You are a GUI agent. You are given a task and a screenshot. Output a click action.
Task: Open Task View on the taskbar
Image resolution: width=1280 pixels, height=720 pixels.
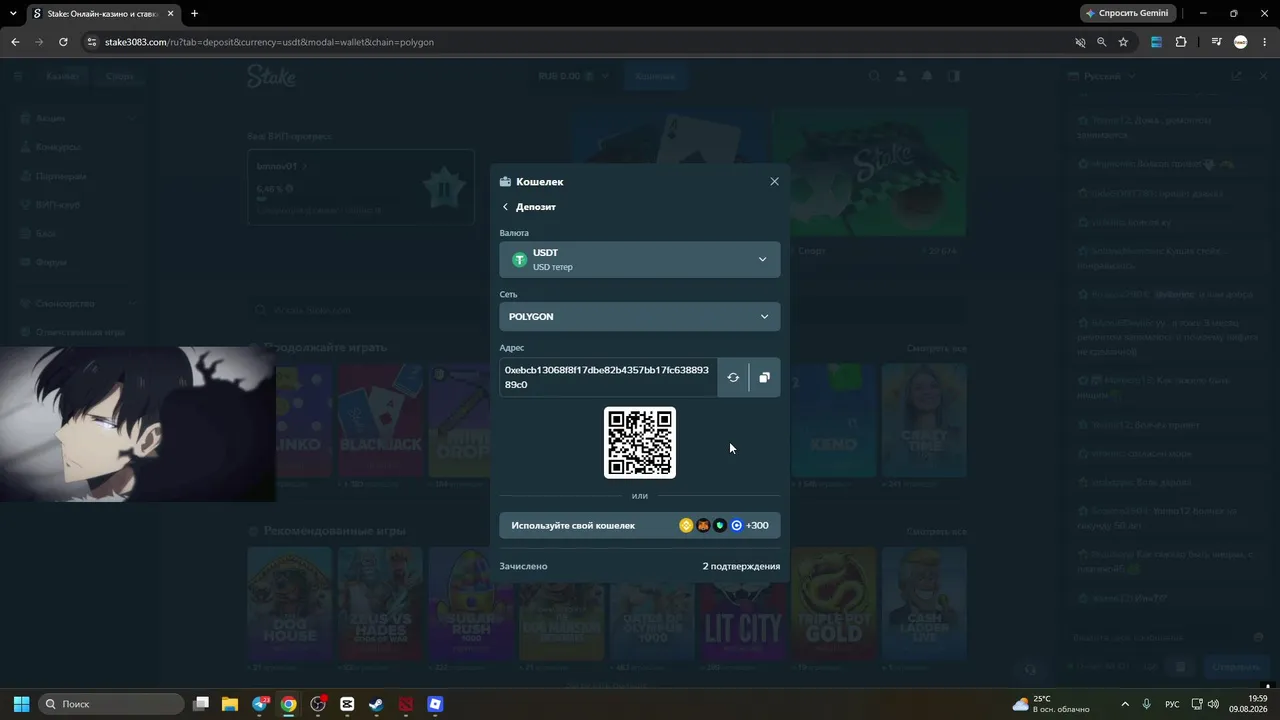201,704
